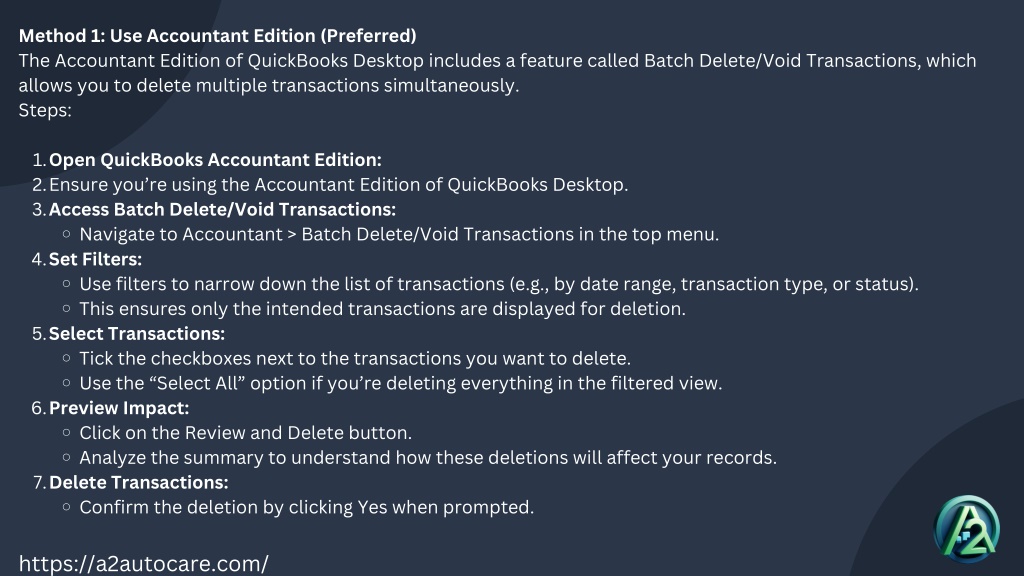Screen dimensions: 1024x576
Task: Select the Select All option bullet
Action: click(400, 383)
